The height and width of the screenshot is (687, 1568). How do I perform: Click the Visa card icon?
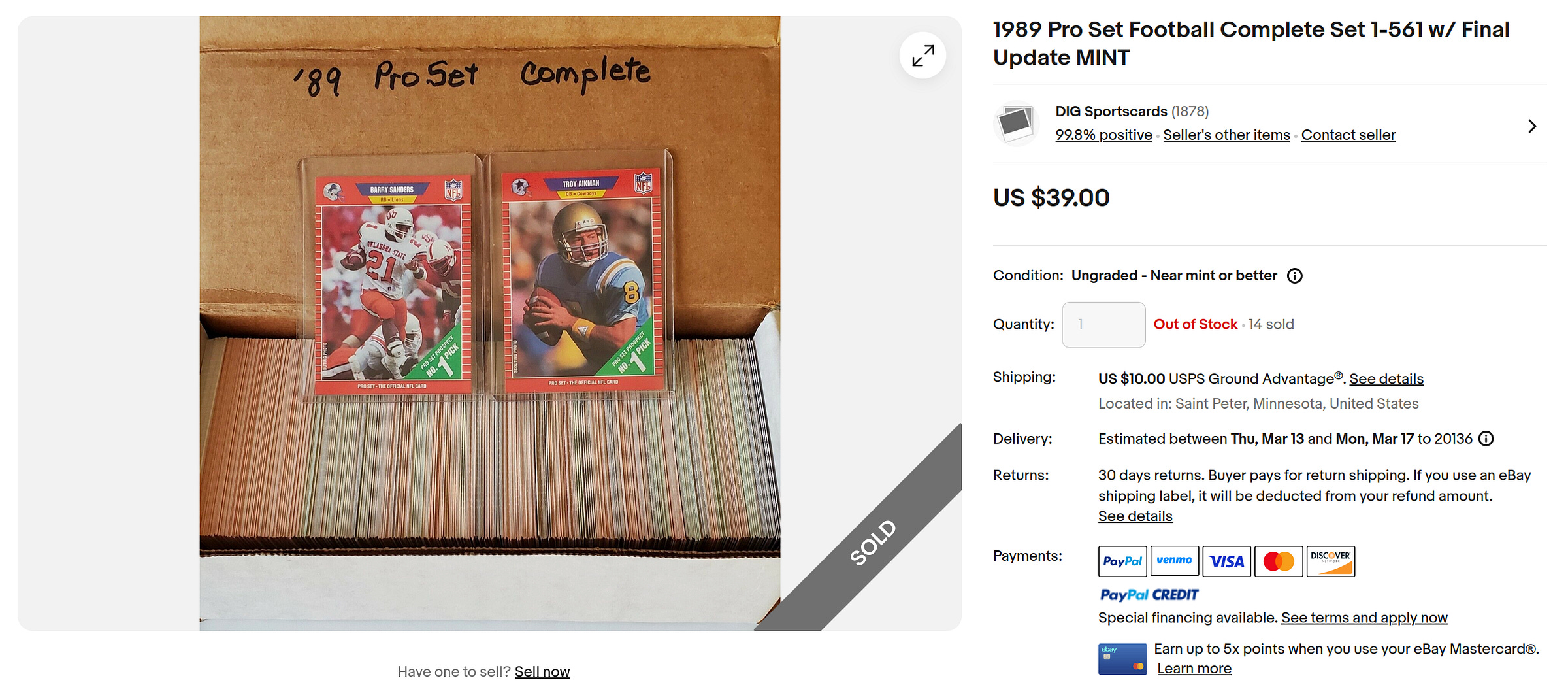coord(1226,561)
